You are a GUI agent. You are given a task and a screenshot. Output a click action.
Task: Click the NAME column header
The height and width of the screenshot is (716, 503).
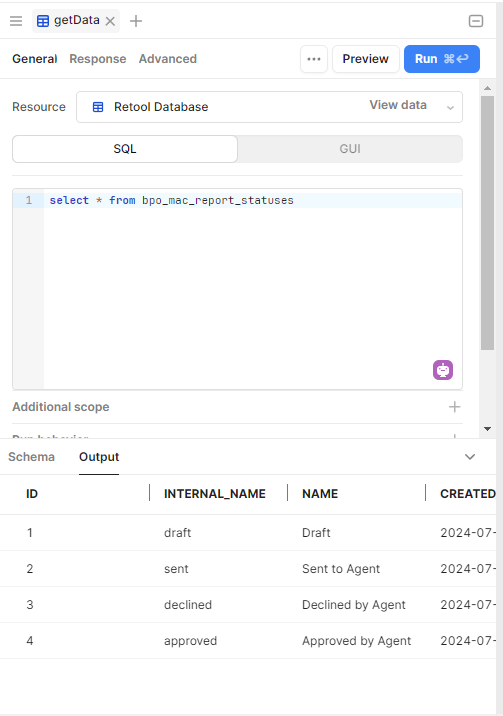320,494
